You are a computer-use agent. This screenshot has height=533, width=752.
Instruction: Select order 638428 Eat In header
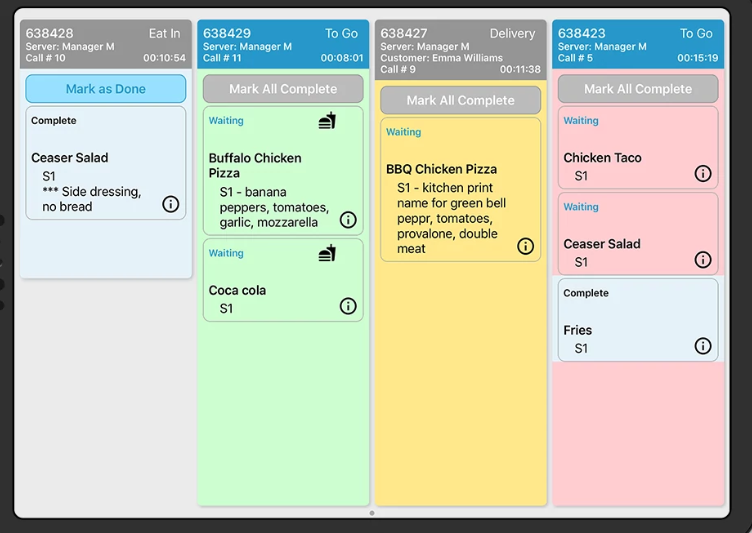coord(106,45)
